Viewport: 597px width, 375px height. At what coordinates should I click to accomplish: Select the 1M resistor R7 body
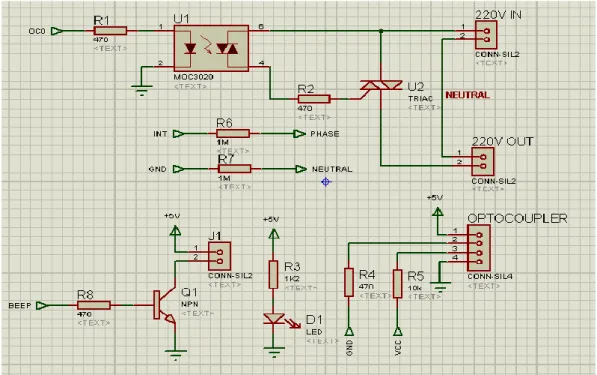click(235, 169)
